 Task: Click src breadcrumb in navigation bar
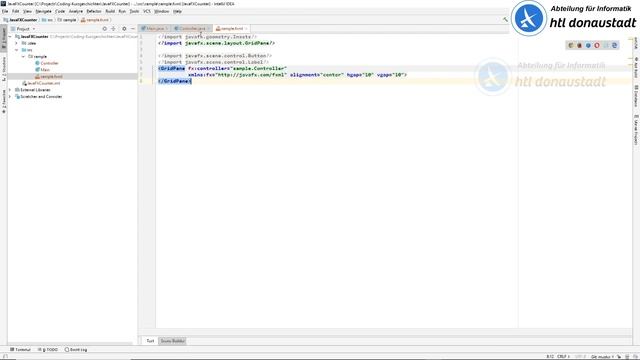(48, 20)
